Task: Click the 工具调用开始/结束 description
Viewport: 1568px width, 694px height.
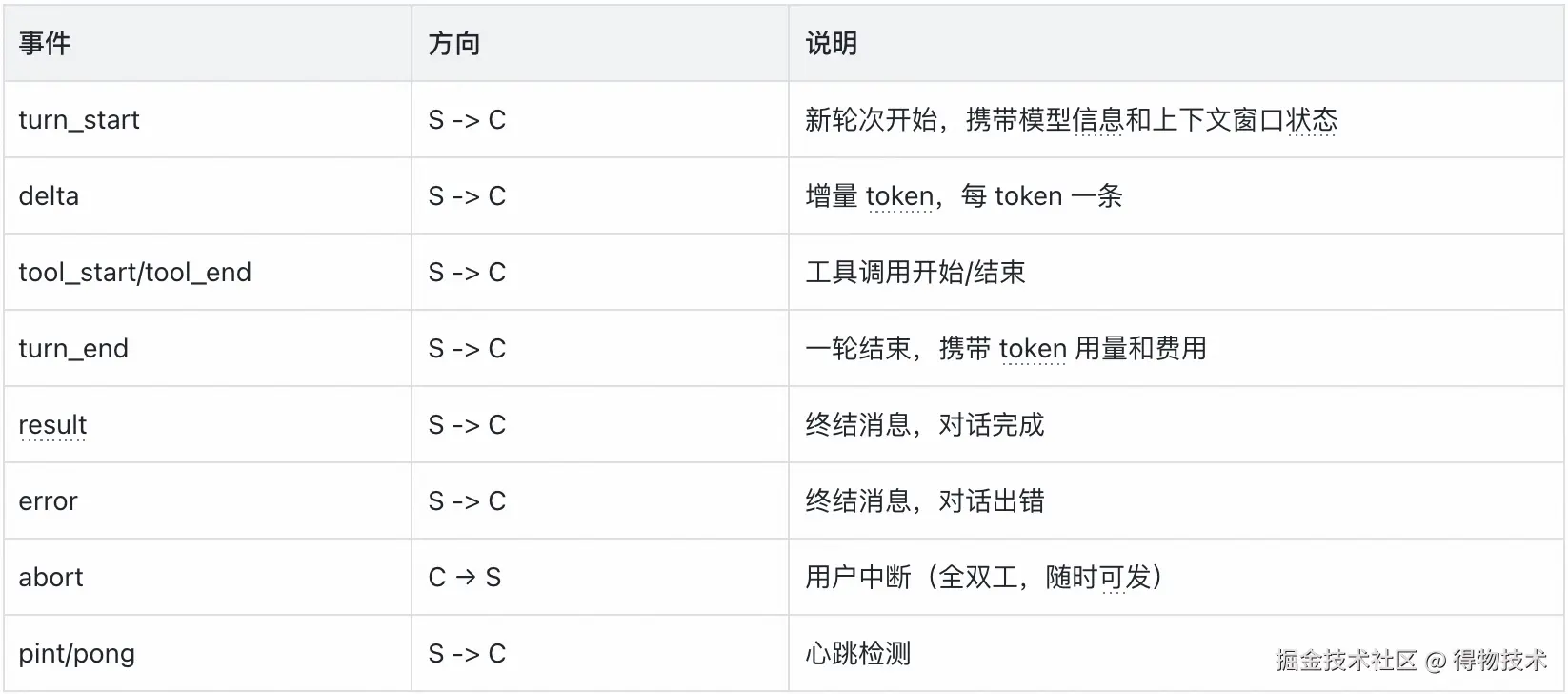Action: (915, 273)
